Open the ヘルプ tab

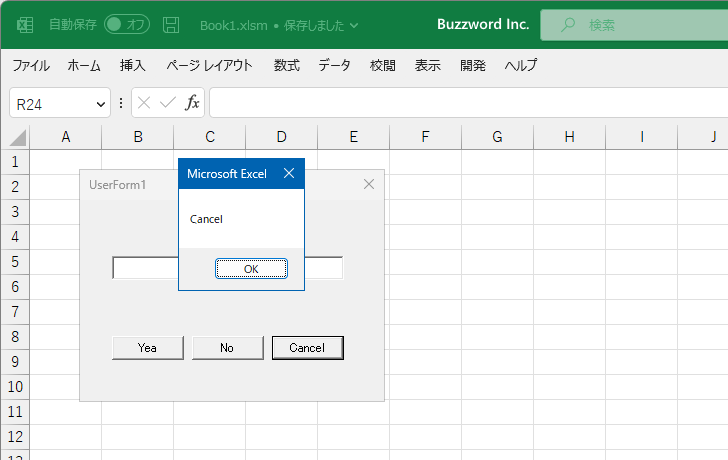click(x=521, y=65)
